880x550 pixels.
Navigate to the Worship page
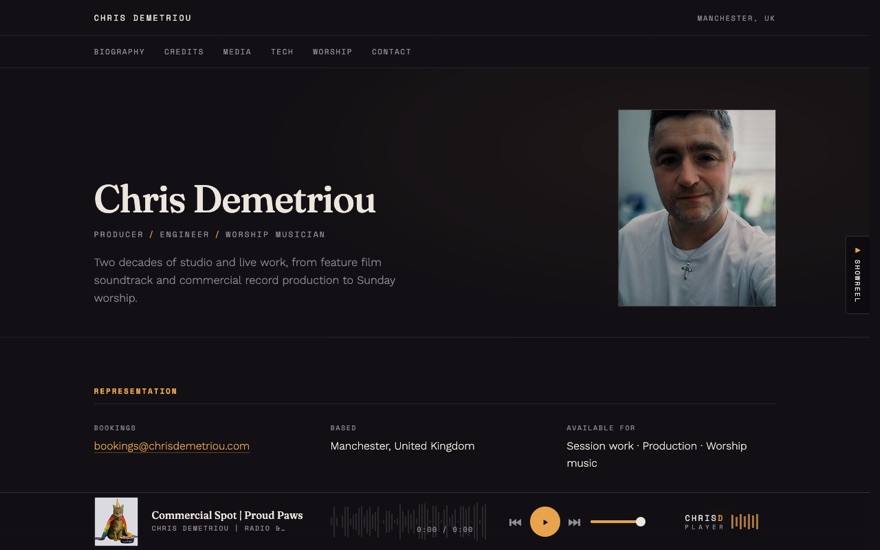pyautogui.click(x=332, y=52)
